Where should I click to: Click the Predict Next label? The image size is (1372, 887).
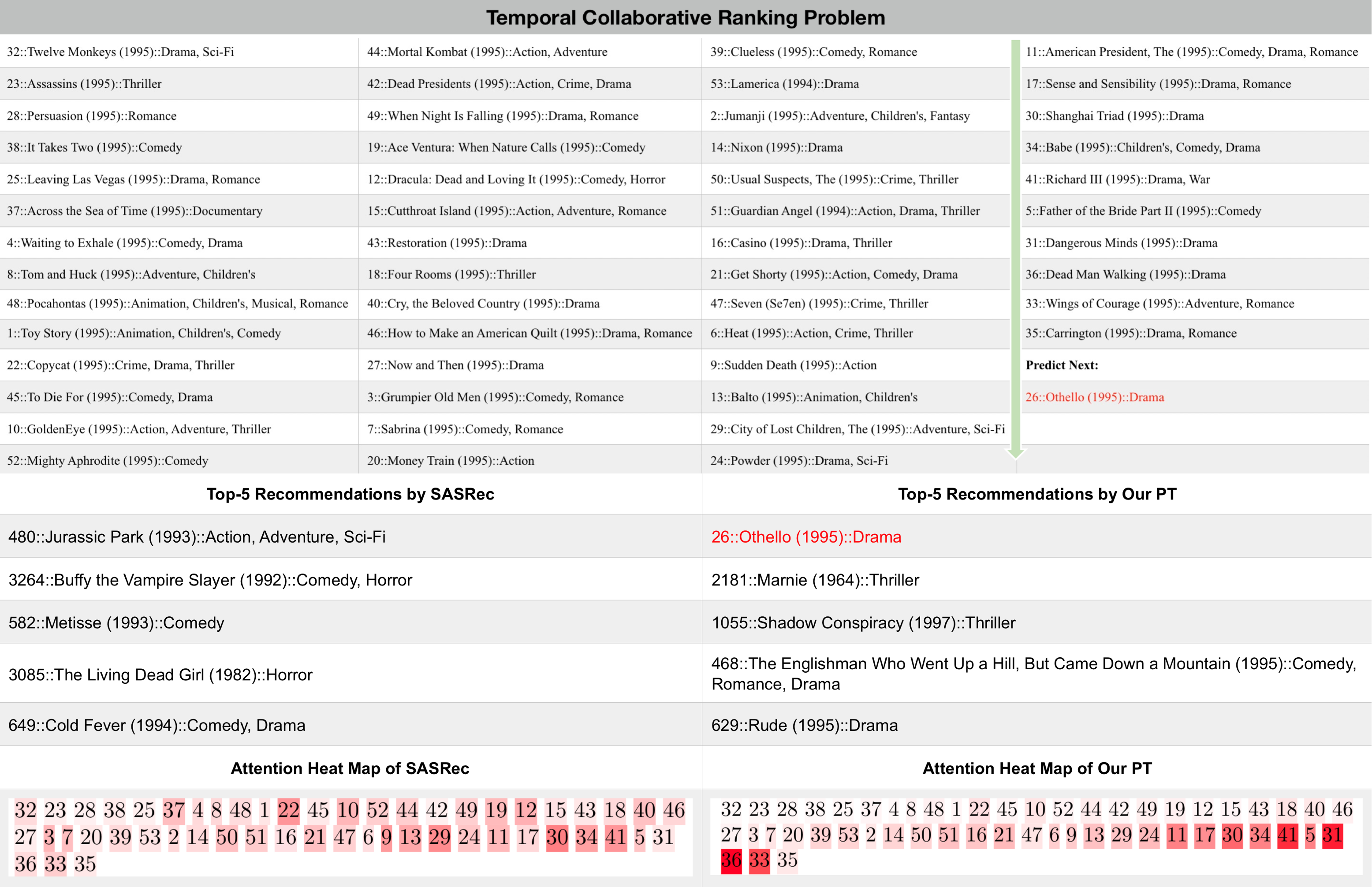1062,365
